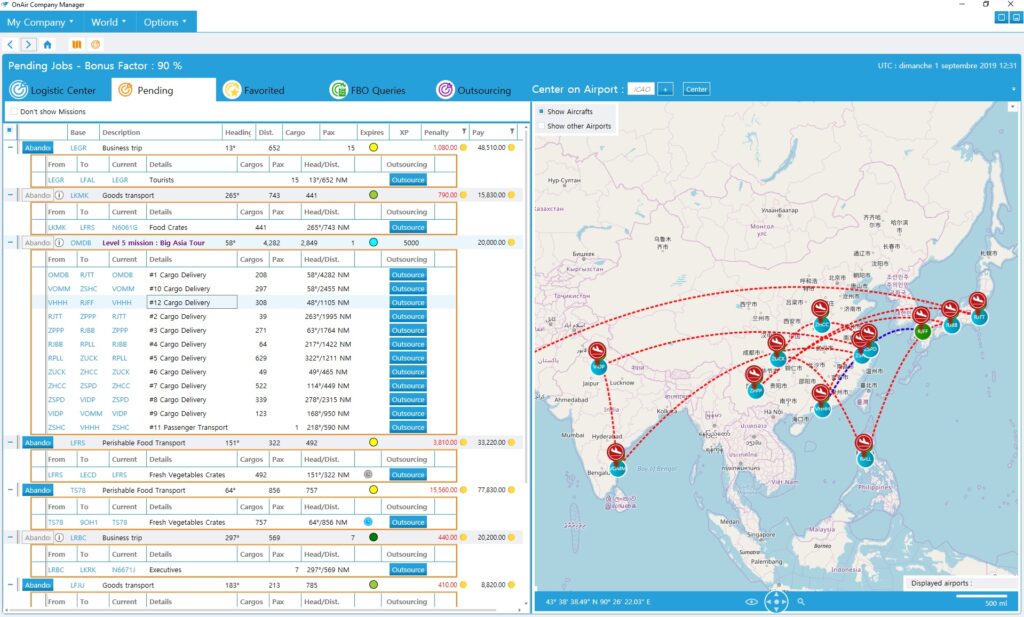Click the eye icon on the map bar
Image resolution: width=1024 pixels, height=617 pixels.
point(751,601)
